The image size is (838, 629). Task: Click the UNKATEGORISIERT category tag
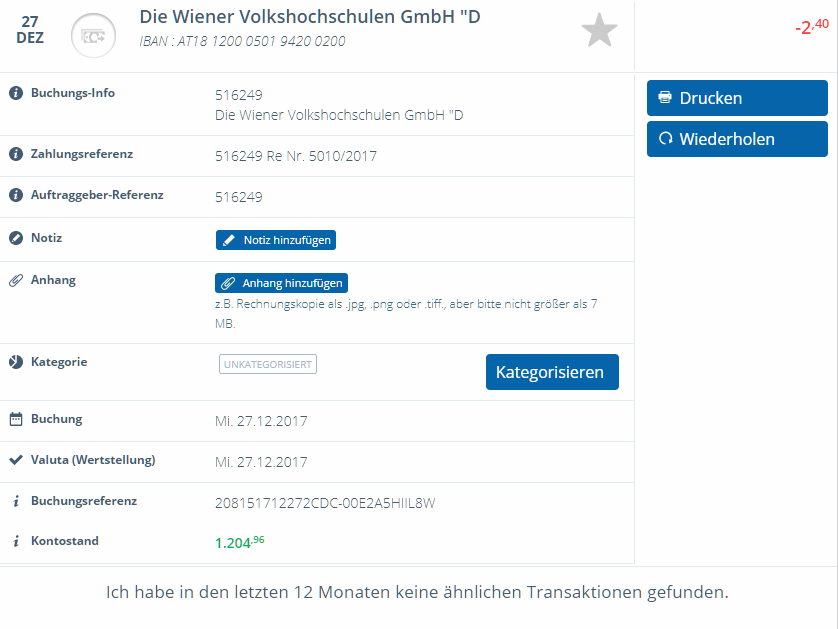pyautogui.click(x=268, y=364)
